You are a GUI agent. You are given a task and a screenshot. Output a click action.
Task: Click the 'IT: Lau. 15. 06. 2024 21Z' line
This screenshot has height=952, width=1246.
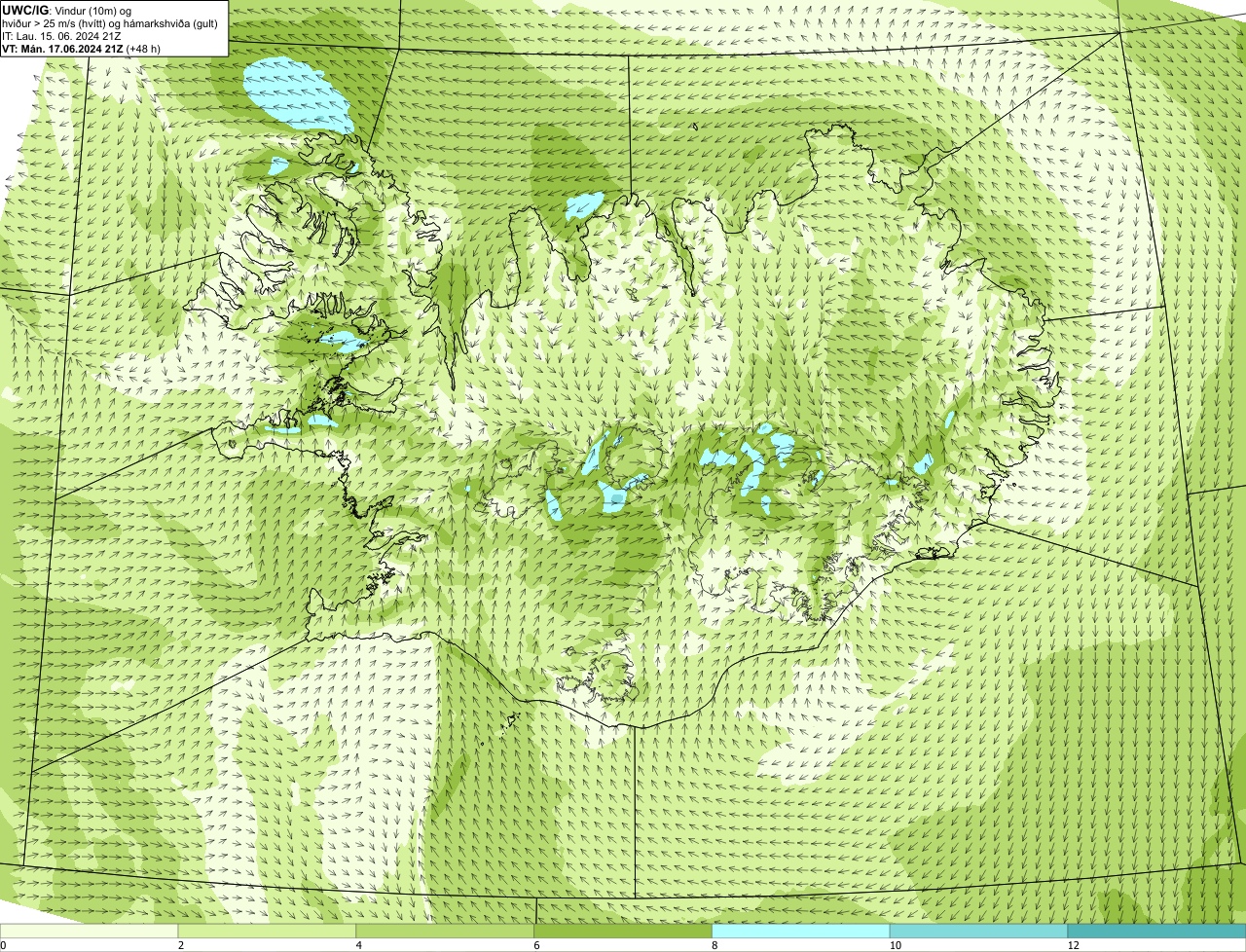pyautogui.click(x=61, y=36)
